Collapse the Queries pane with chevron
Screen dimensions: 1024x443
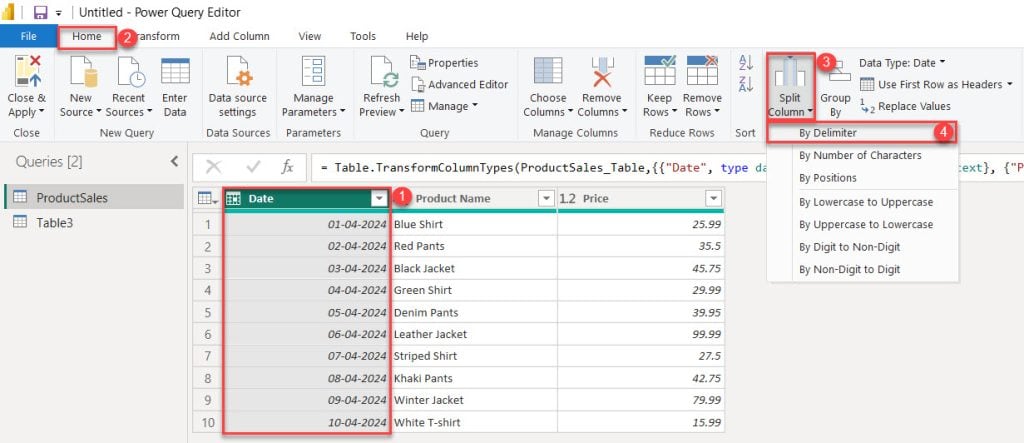pos(174,161)
